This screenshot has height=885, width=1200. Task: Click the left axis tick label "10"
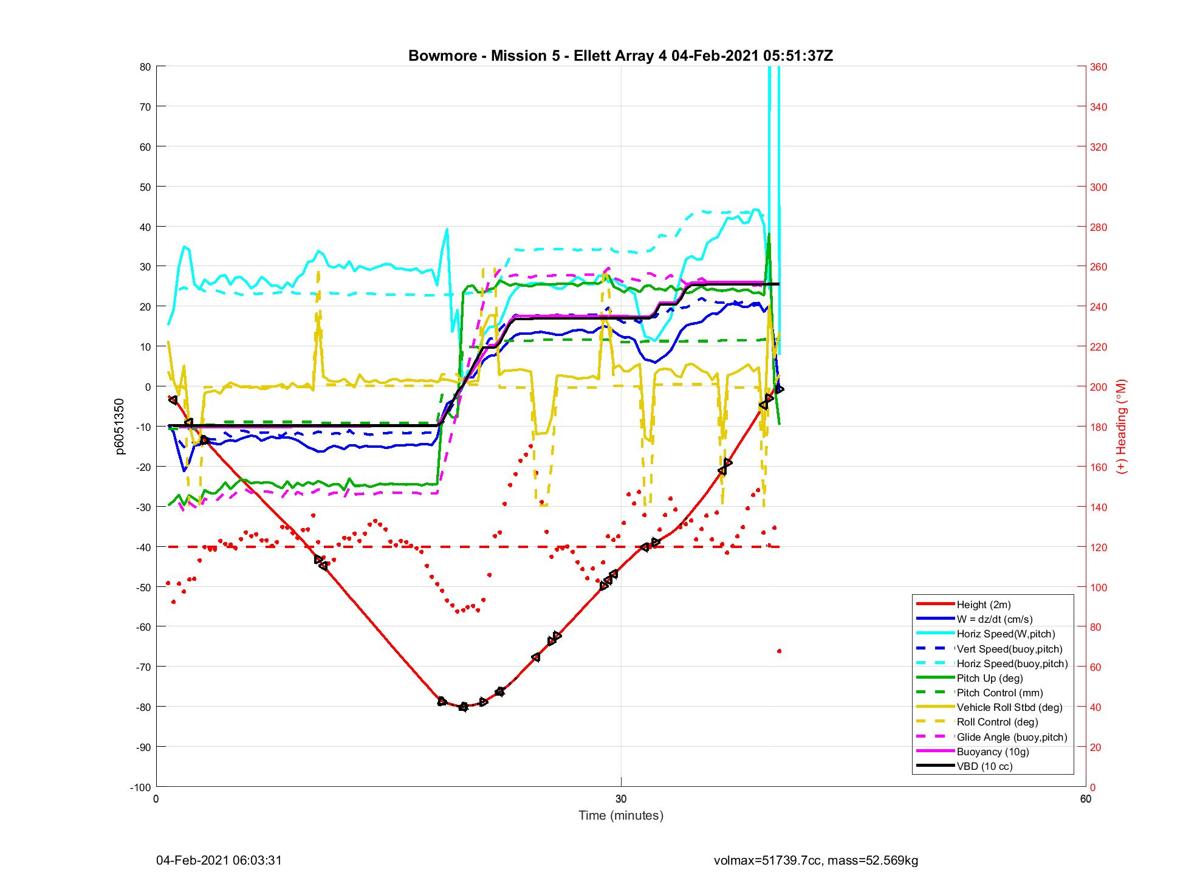(144, 347)
